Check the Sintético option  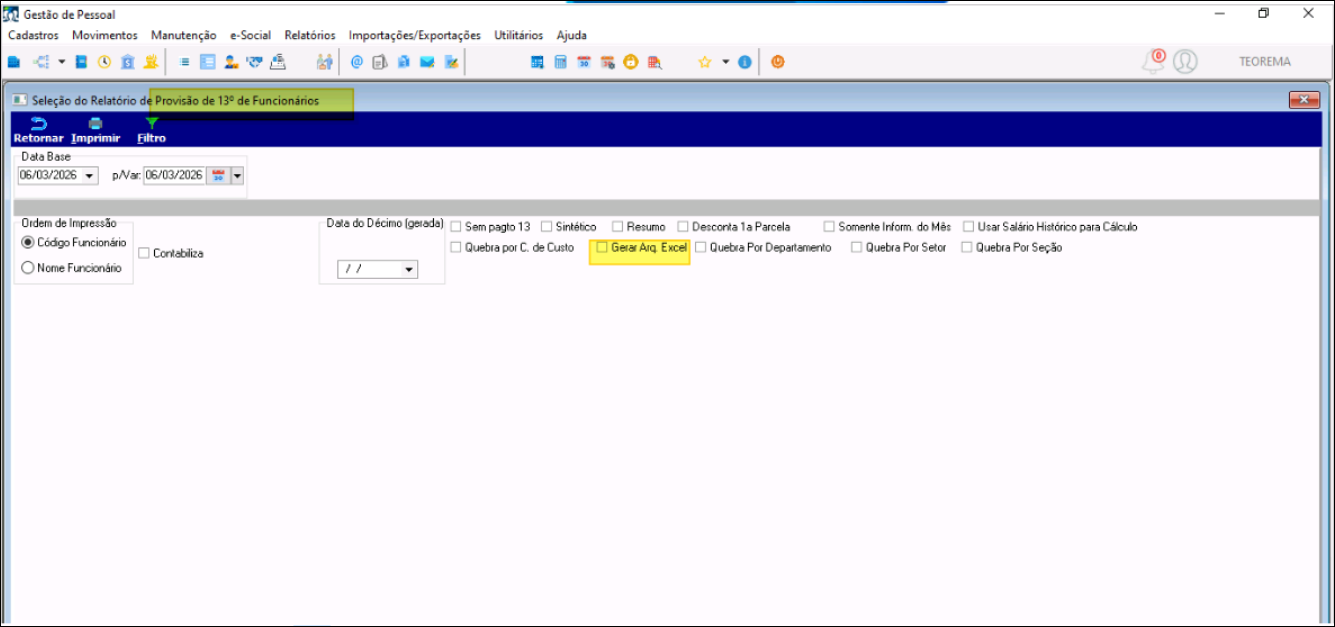(x=546, y=227)
